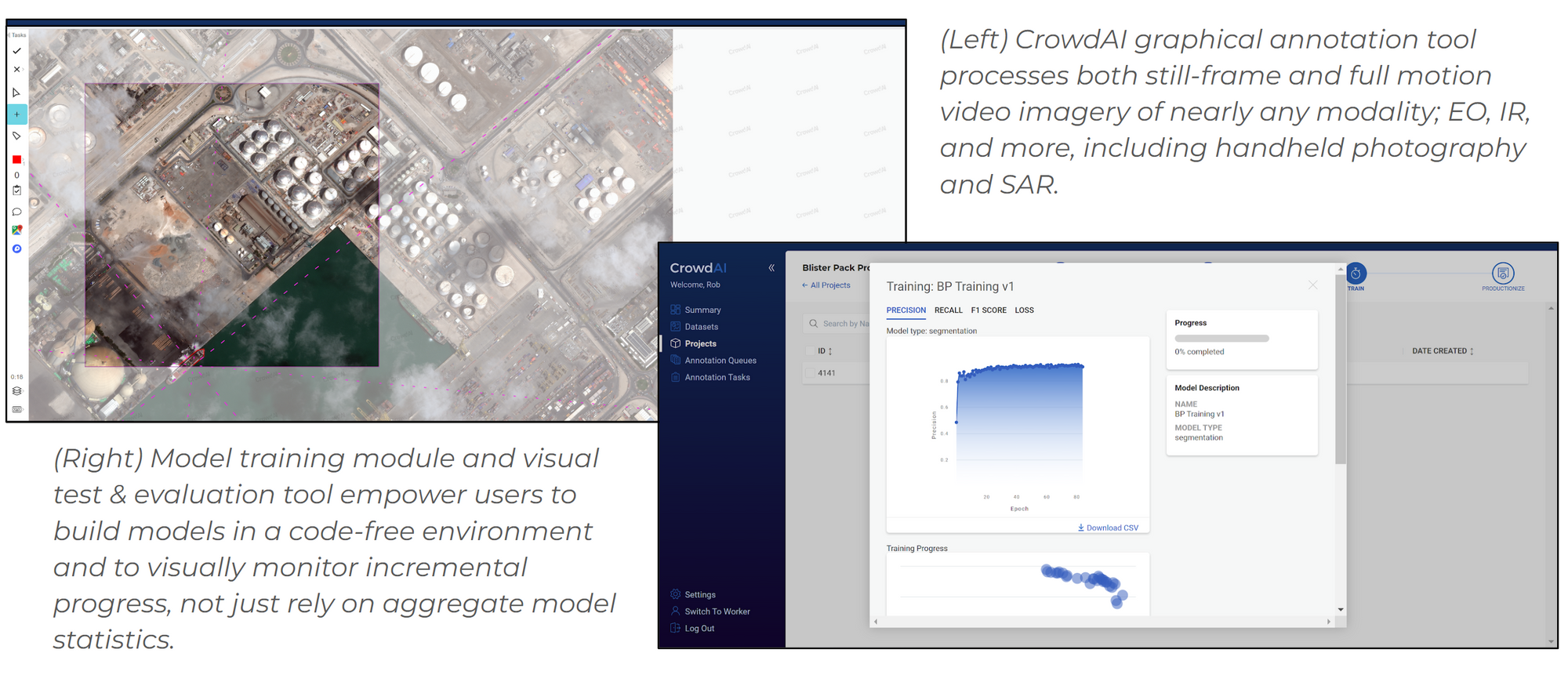1568x682 pixels.
Task: Select the tag label tool in annotation toolbar
Action: pyautogui.click(x=16, y=136)
